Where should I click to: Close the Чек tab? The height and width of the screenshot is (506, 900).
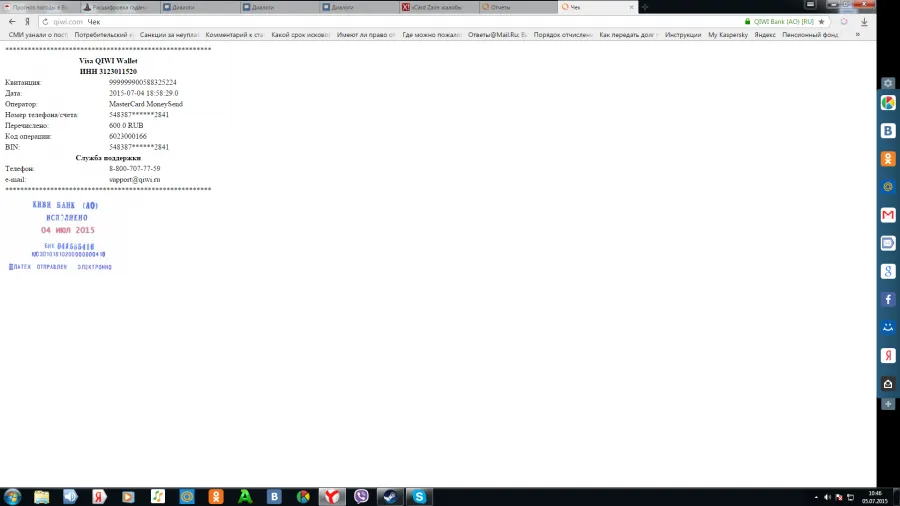click(631, 7)
